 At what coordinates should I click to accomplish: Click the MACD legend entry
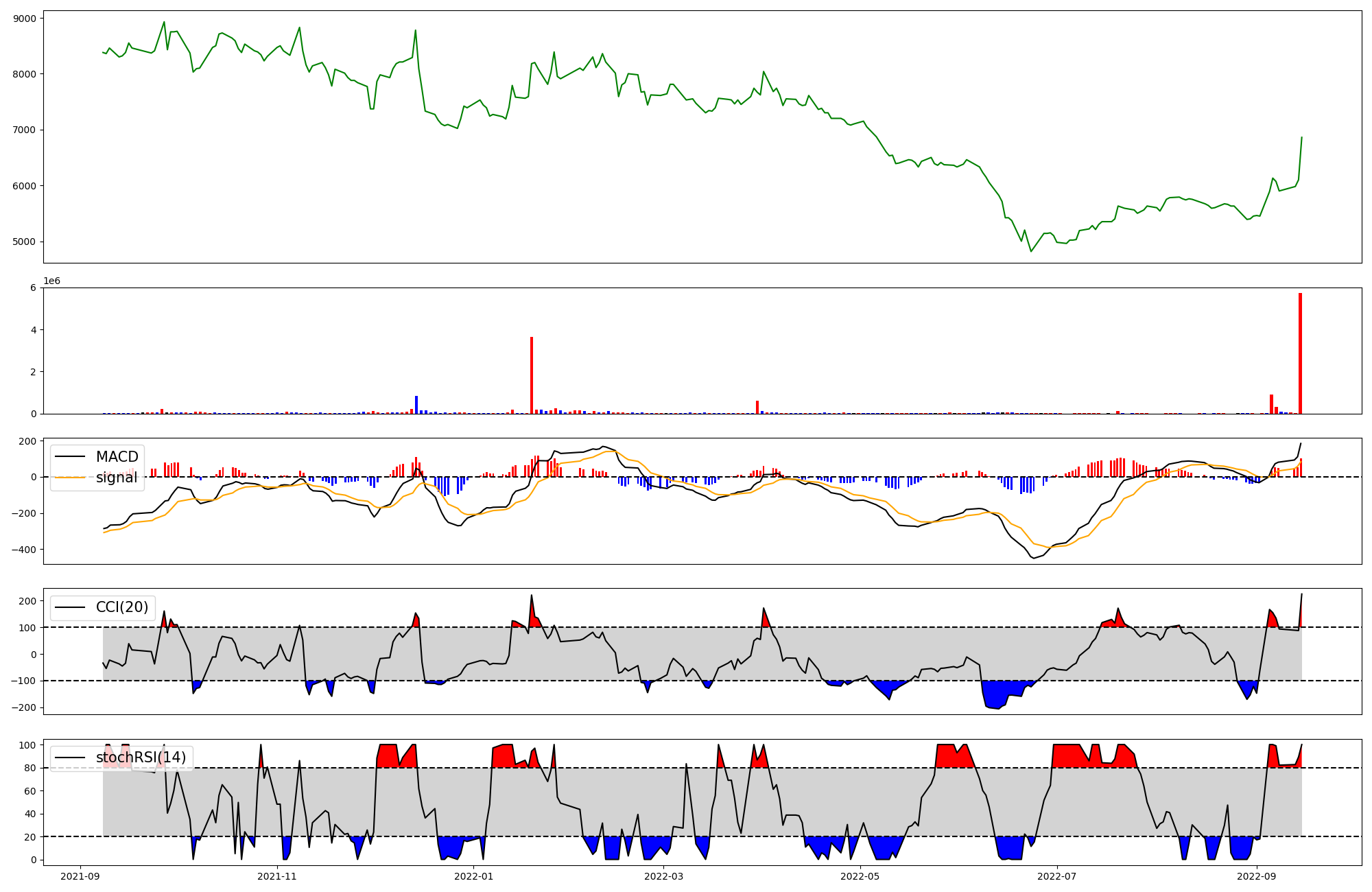pyautogui.click(x=117, y=457)
